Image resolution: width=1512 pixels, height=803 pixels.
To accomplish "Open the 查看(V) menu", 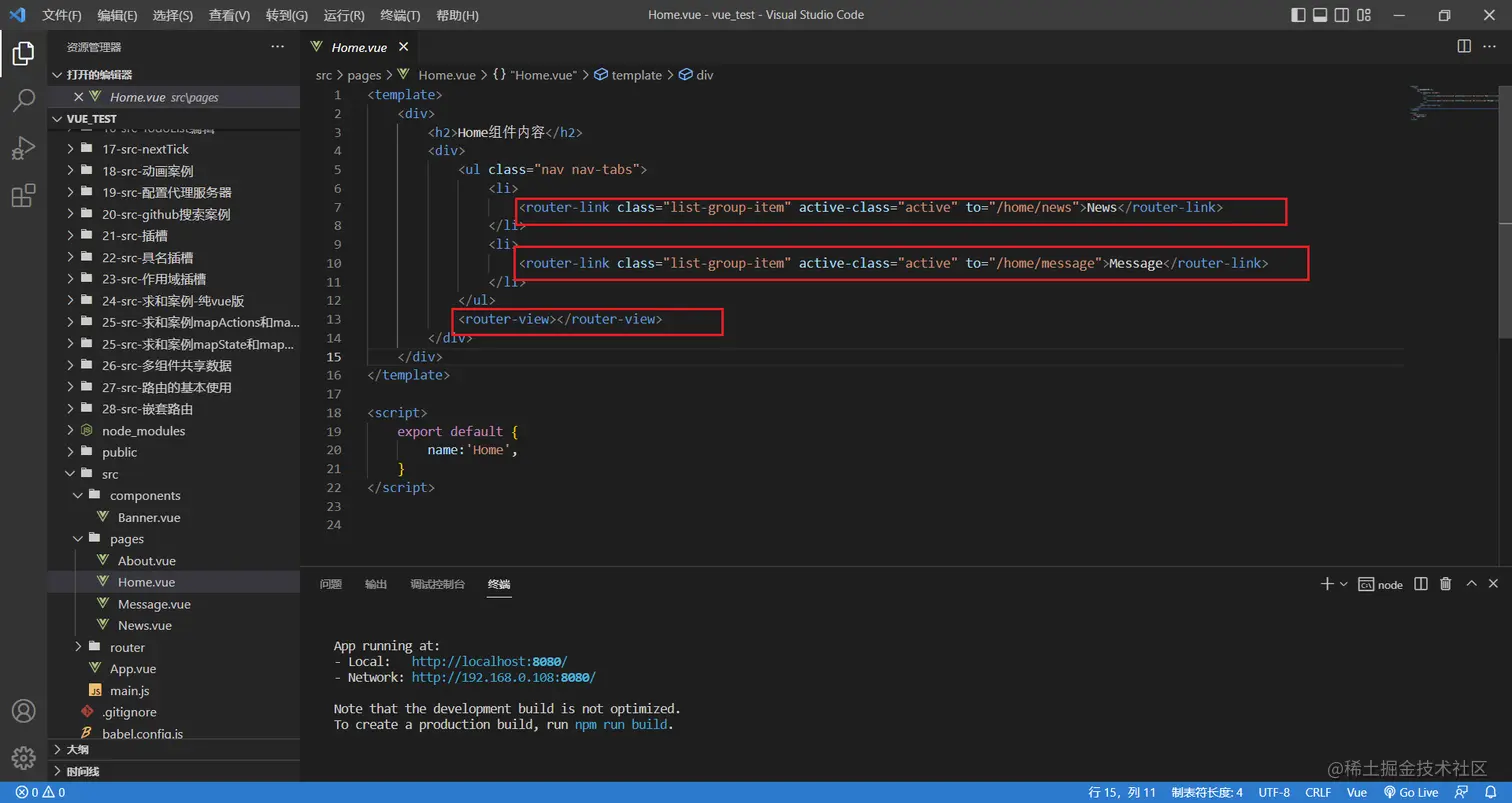I will point(230,15).
